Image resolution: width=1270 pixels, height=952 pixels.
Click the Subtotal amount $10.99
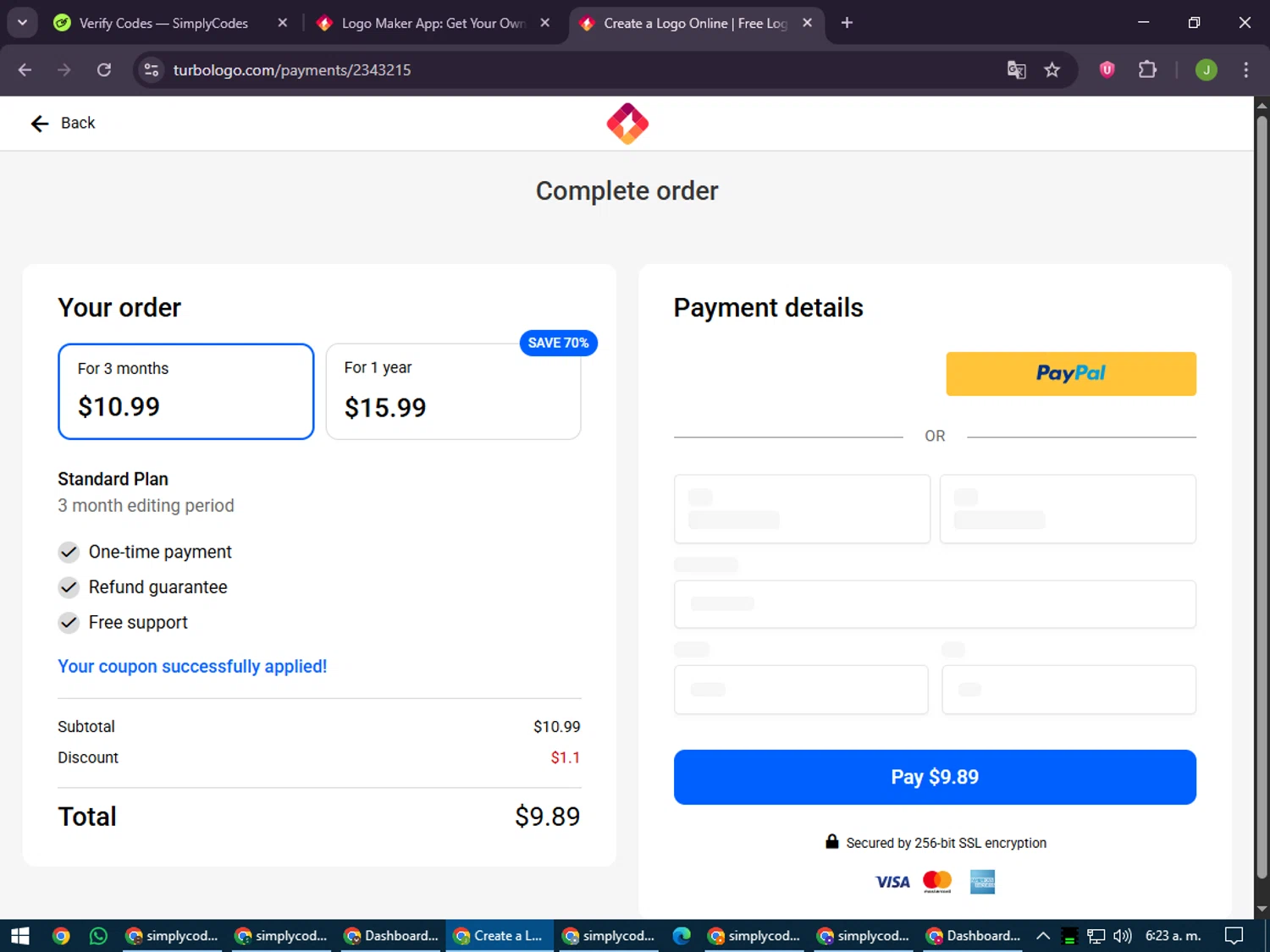[x=556, y=727]
